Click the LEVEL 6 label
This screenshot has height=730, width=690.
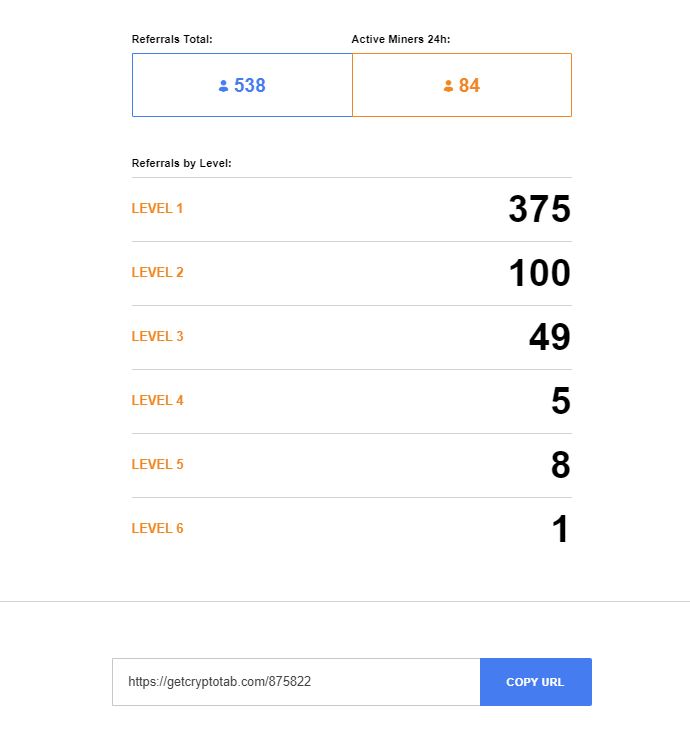pyautogui.click(x=158, y=529)
